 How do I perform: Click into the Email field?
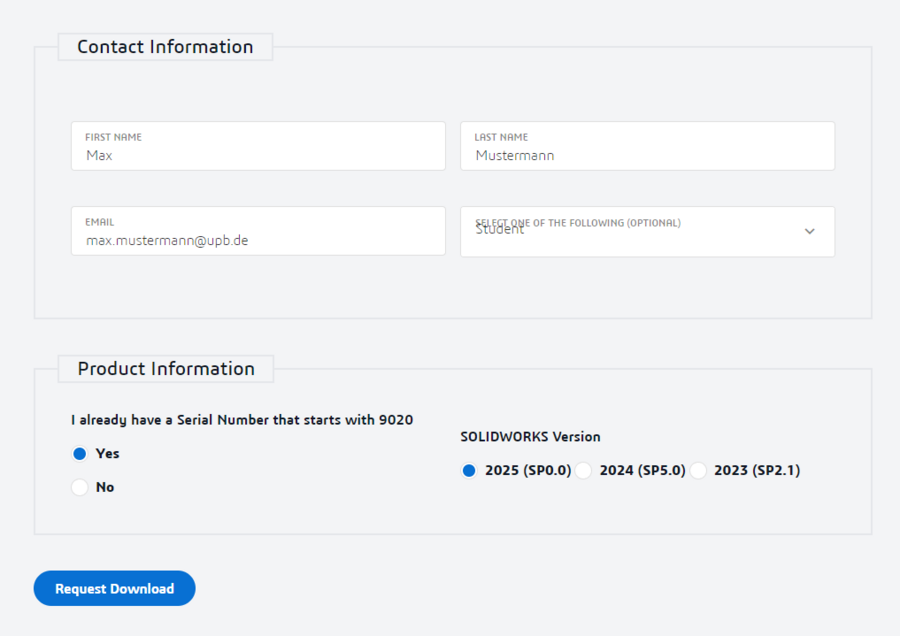pos(258,231)
